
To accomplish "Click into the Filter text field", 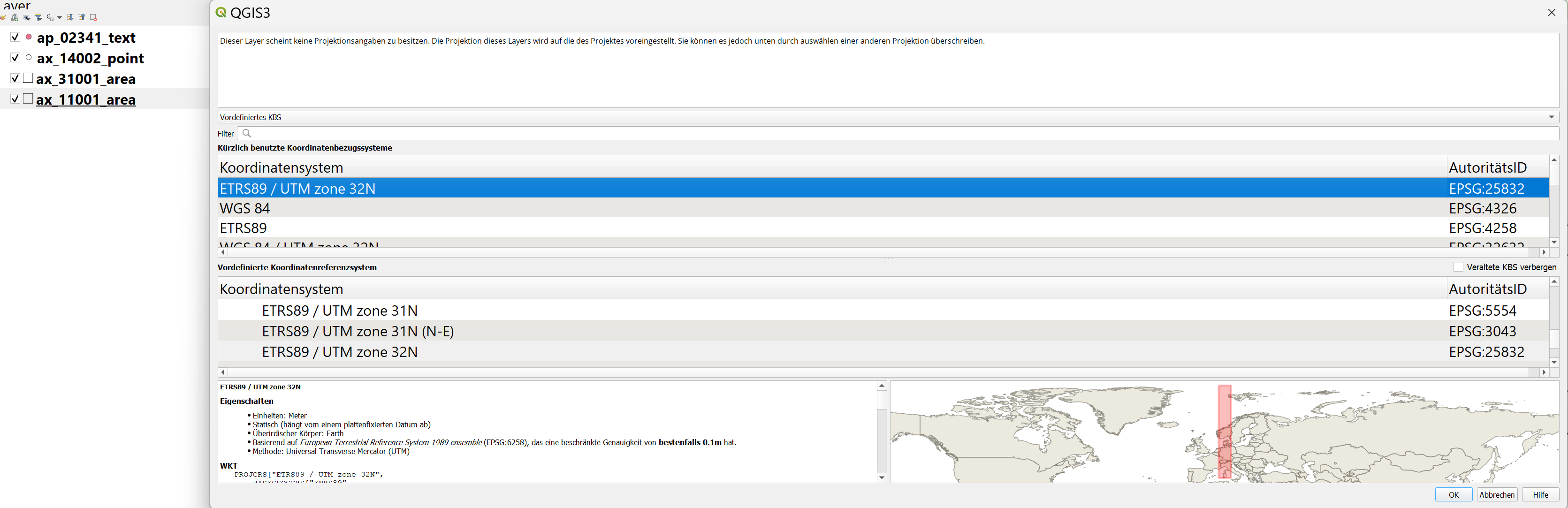I will click(852, 133).
